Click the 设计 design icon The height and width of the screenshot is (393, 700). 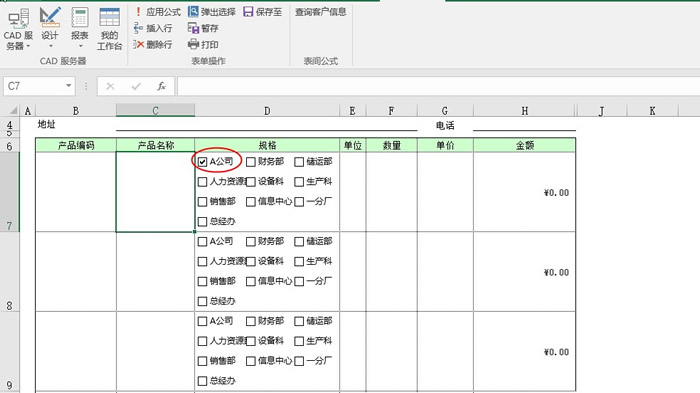50,18
